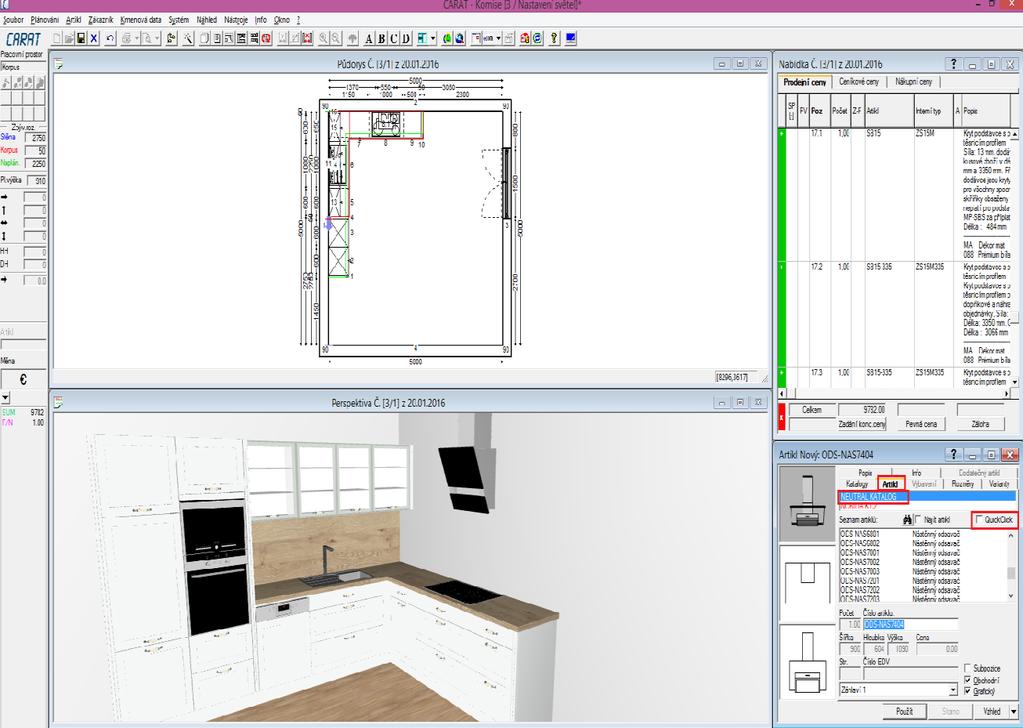Click the blue monitor toolbar icon
Screen dimensions: 1023x728
click(x=570, y=38)
